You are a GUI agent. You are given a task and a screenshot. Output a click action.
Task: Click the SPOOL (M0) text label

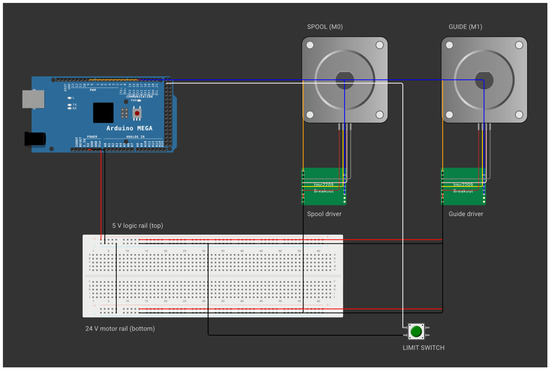[x=325, y=27]
